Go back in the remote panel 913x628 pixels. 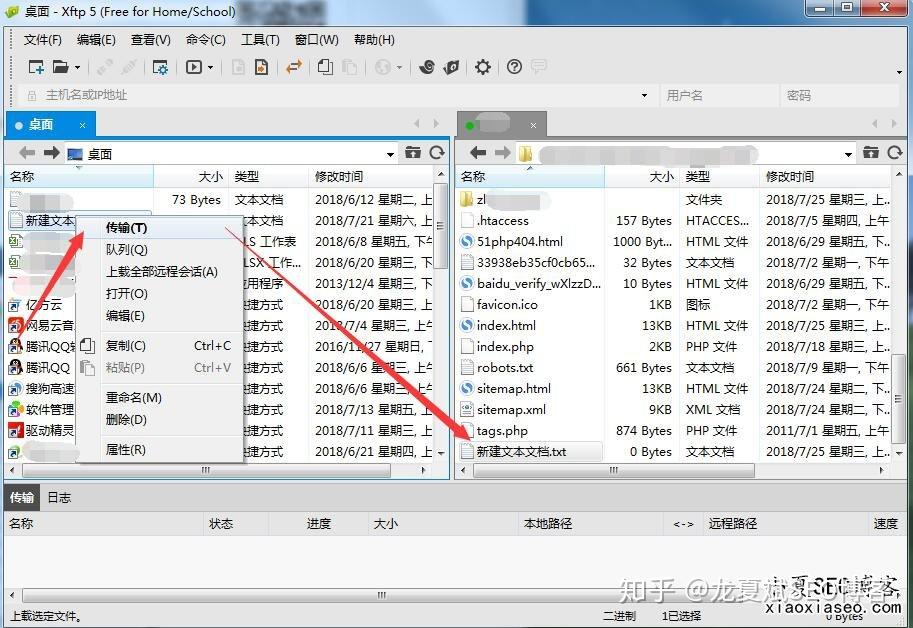point(478,153)
